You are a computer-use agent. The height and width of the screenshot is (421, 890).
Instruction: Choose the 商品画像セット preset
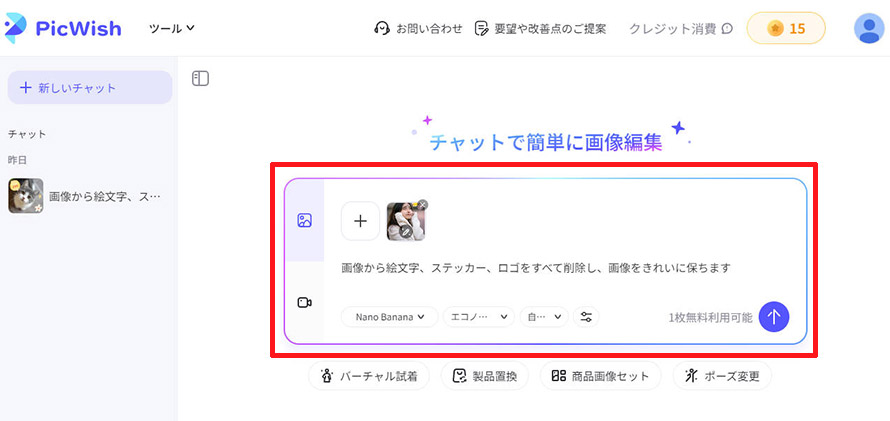click(x=600, y=376)
